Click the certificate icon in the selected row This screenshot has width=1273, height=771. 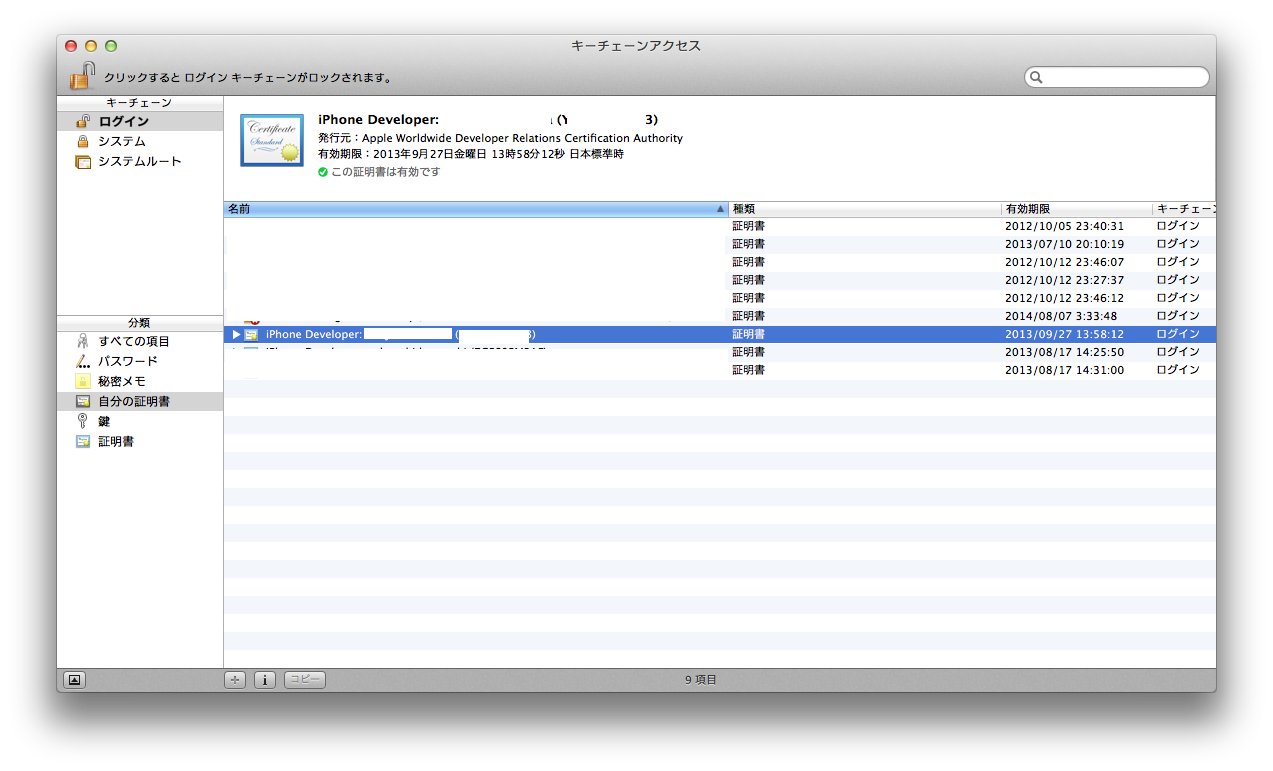point(251,334)
